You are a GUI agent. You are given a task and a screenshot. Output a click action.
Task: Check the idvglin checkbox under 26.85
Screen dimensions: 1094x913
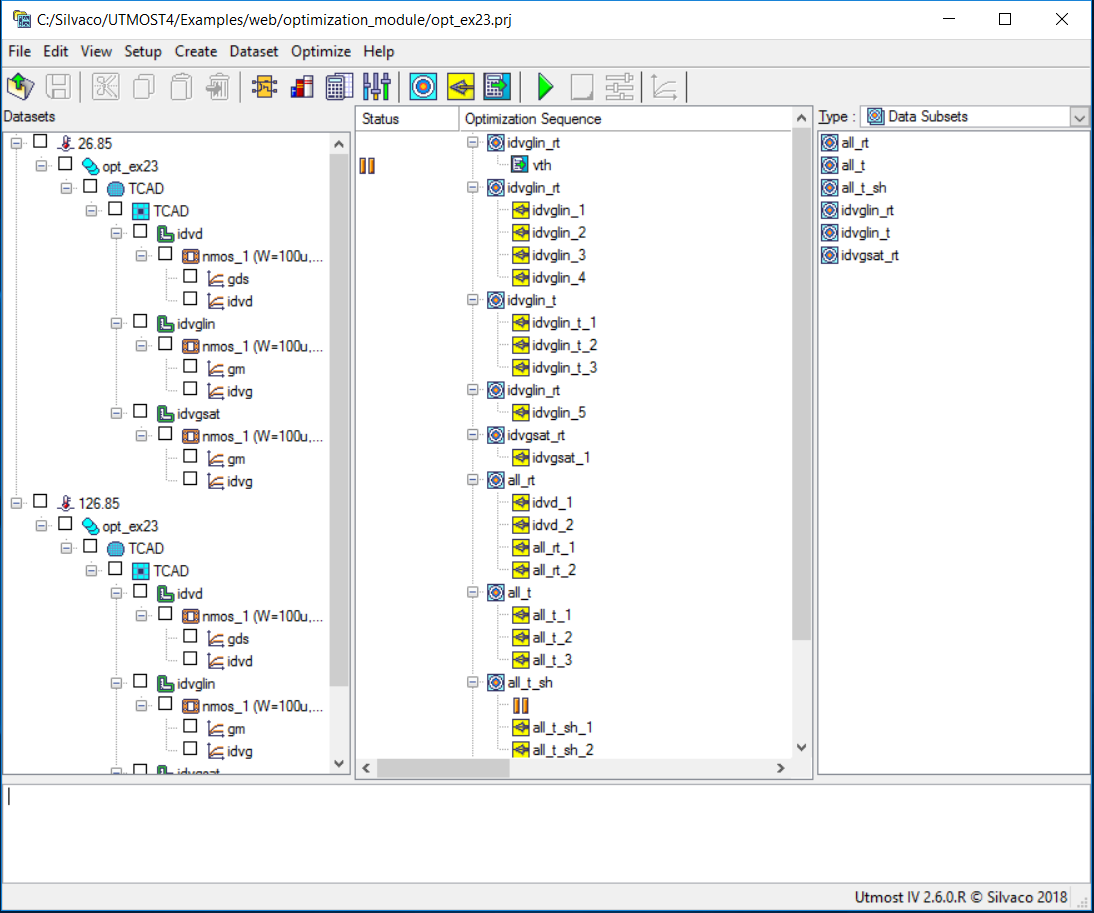point(140,322)
